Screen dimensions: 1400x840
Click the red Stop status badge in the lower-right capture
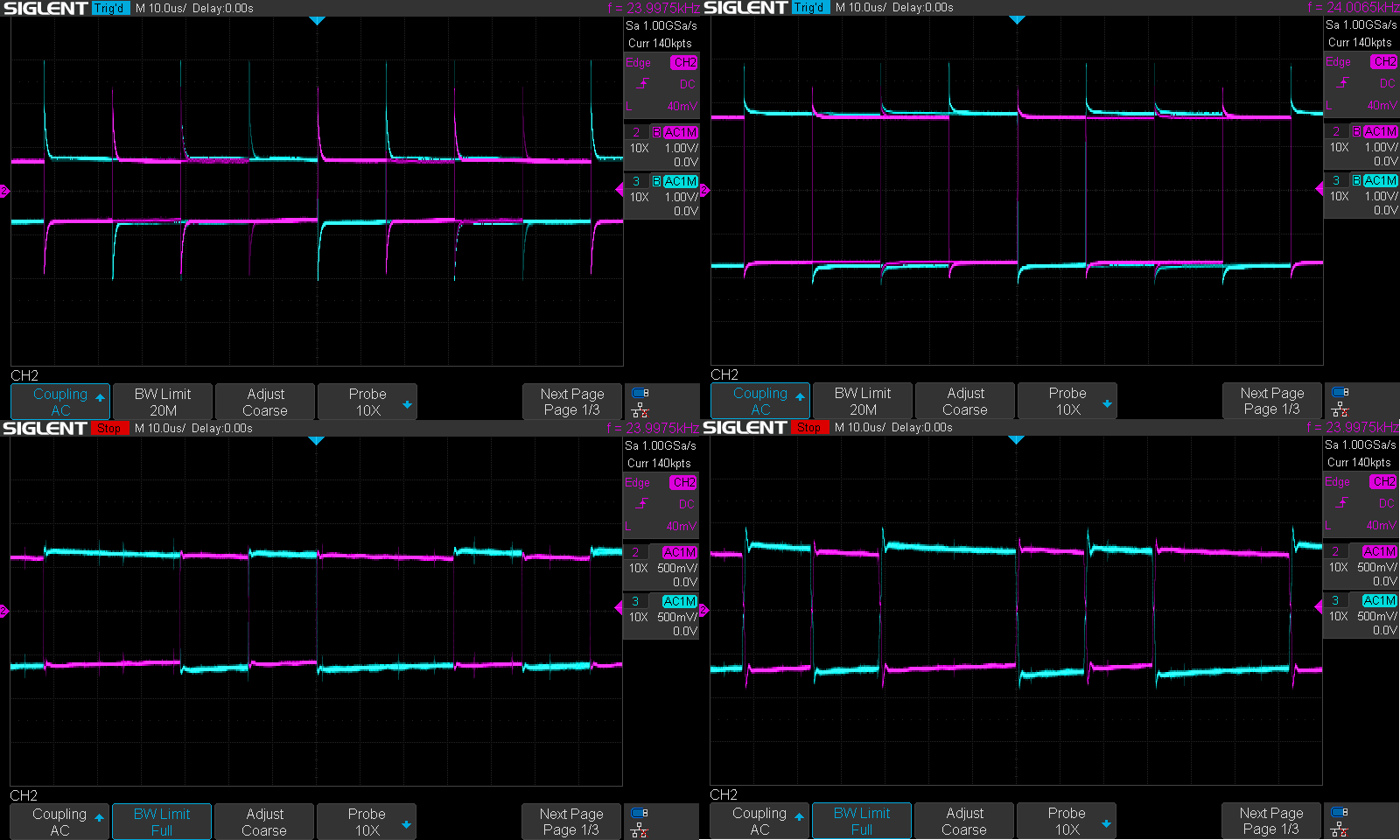(809, 427)
